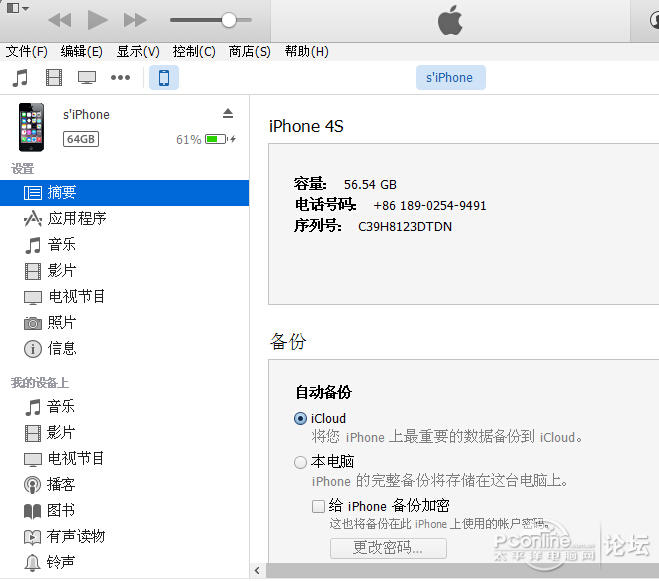This screenshot has width=659, height=581.
Task: Open the mini player dropdown at top-left
Action: tap(17, 8)
